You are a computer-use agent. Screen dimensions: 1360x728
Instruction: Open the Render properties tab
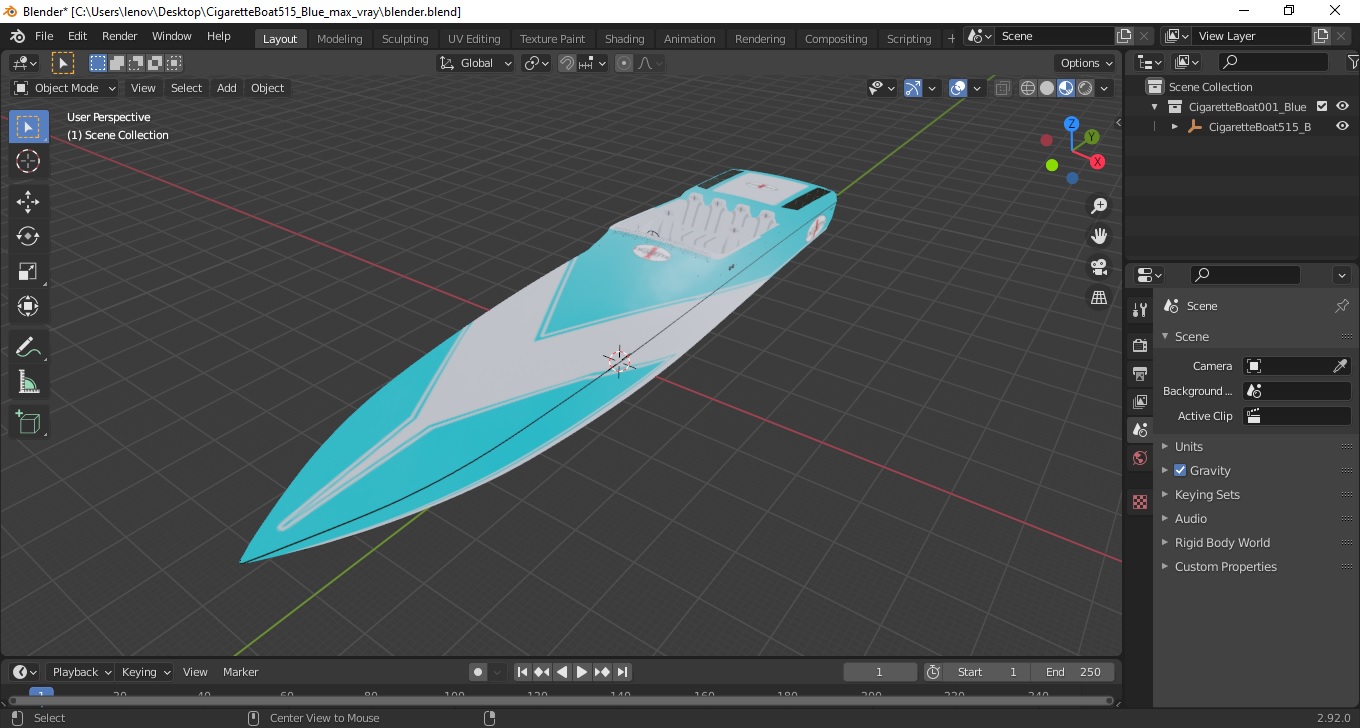point(1140,345)
